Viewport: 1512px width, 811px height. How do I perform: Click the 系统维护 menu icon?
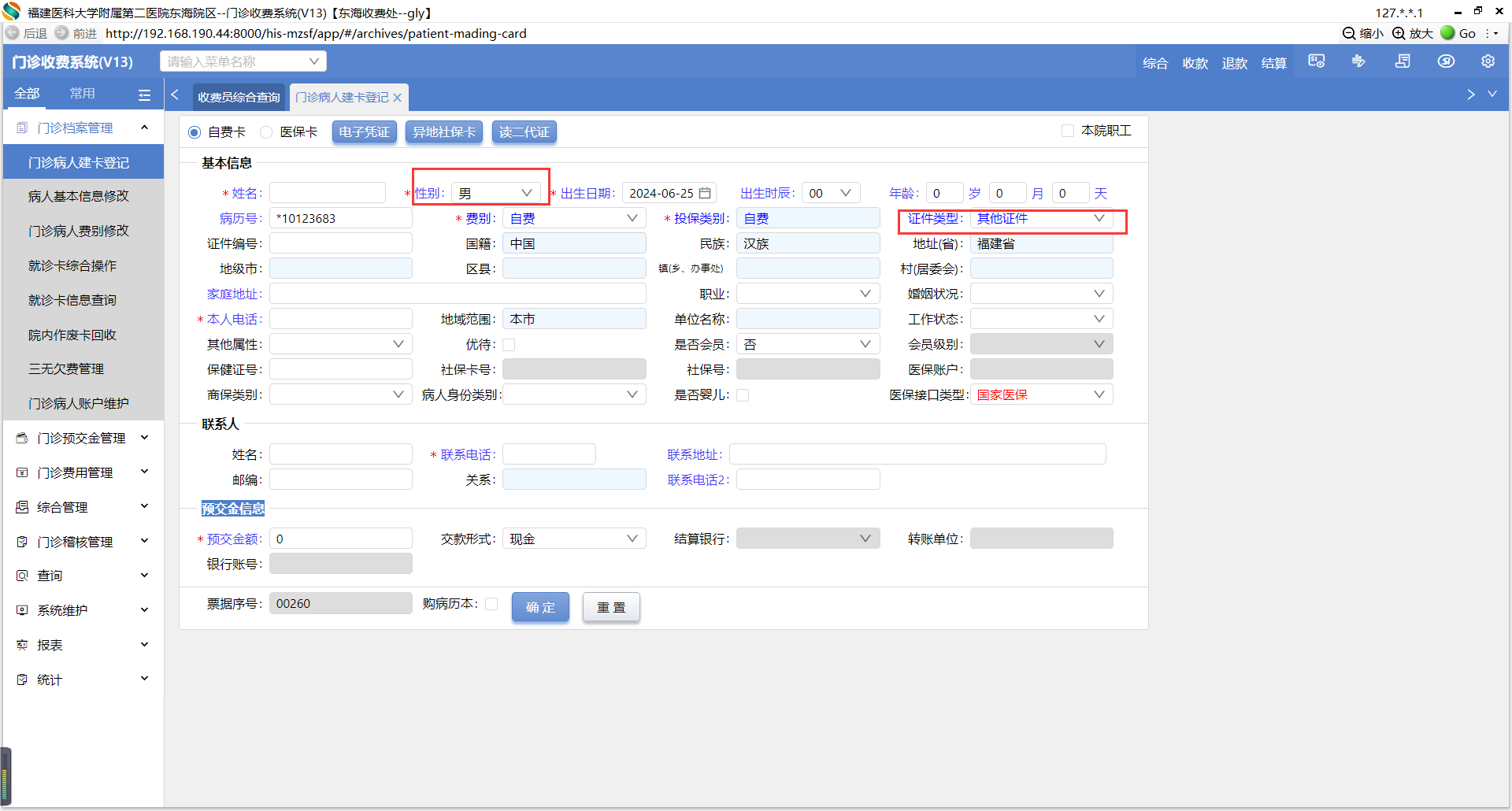[22, 610]
